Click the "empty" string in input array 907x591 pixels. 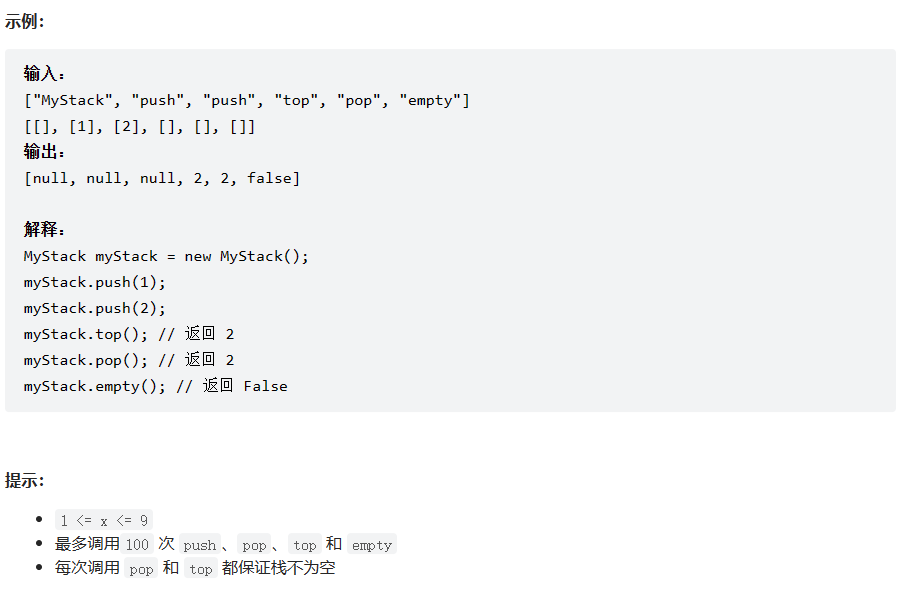tap(430, 100)
